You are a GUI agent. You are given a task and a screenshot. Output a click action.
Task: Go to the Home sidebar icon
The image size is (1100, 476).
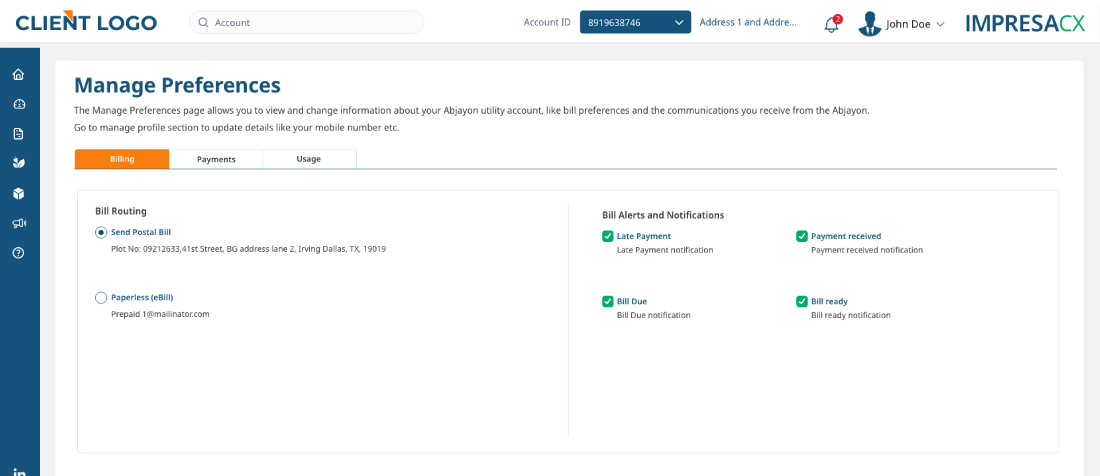[x=19, y=74]
